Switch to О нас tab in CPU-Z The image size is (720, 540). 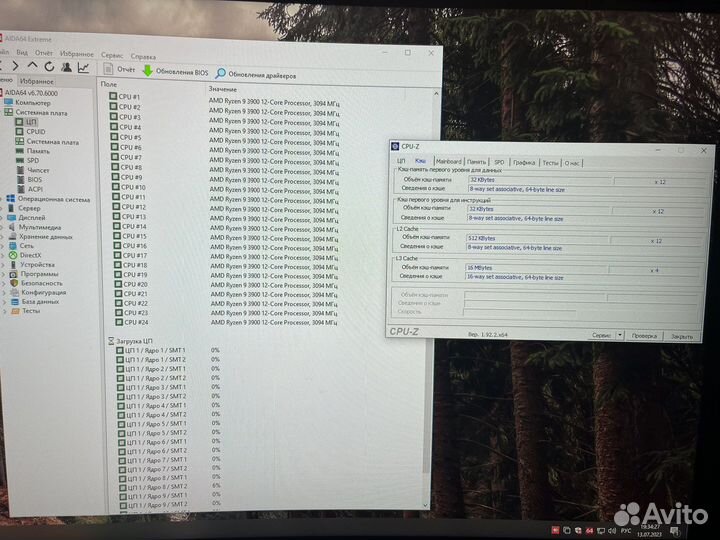(572, 163)
